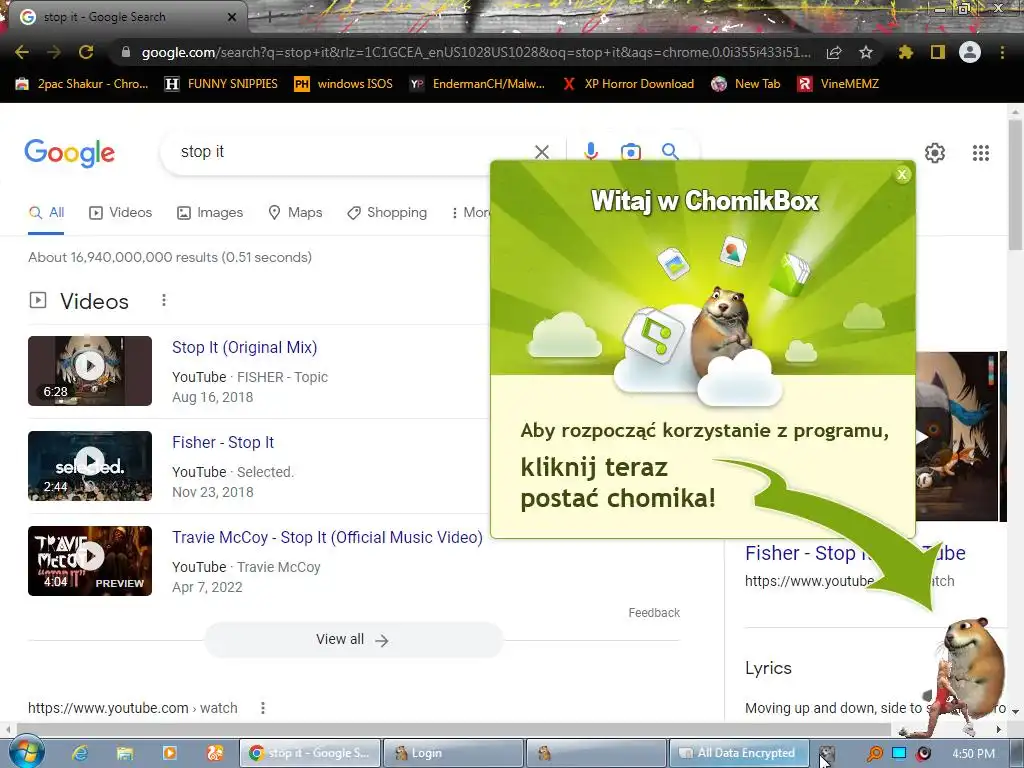Open the 'Fisher - Stop It' video link
This screenshot has height=768, width=1024.
click(x=223, y=442)
